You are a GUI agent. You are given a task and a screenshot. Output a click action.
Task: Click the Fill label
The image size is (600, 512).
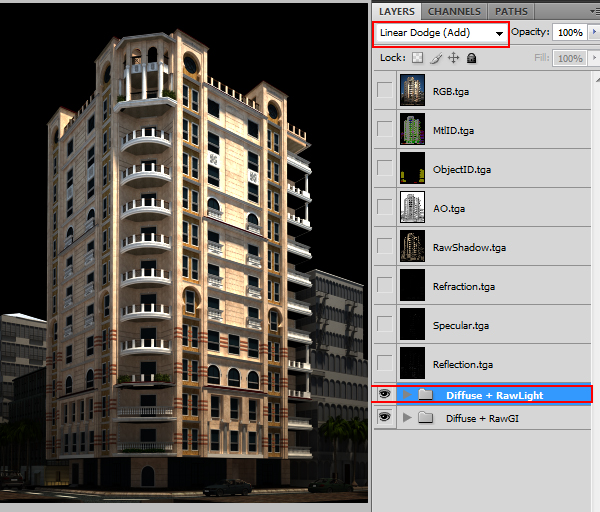[542, 58]
